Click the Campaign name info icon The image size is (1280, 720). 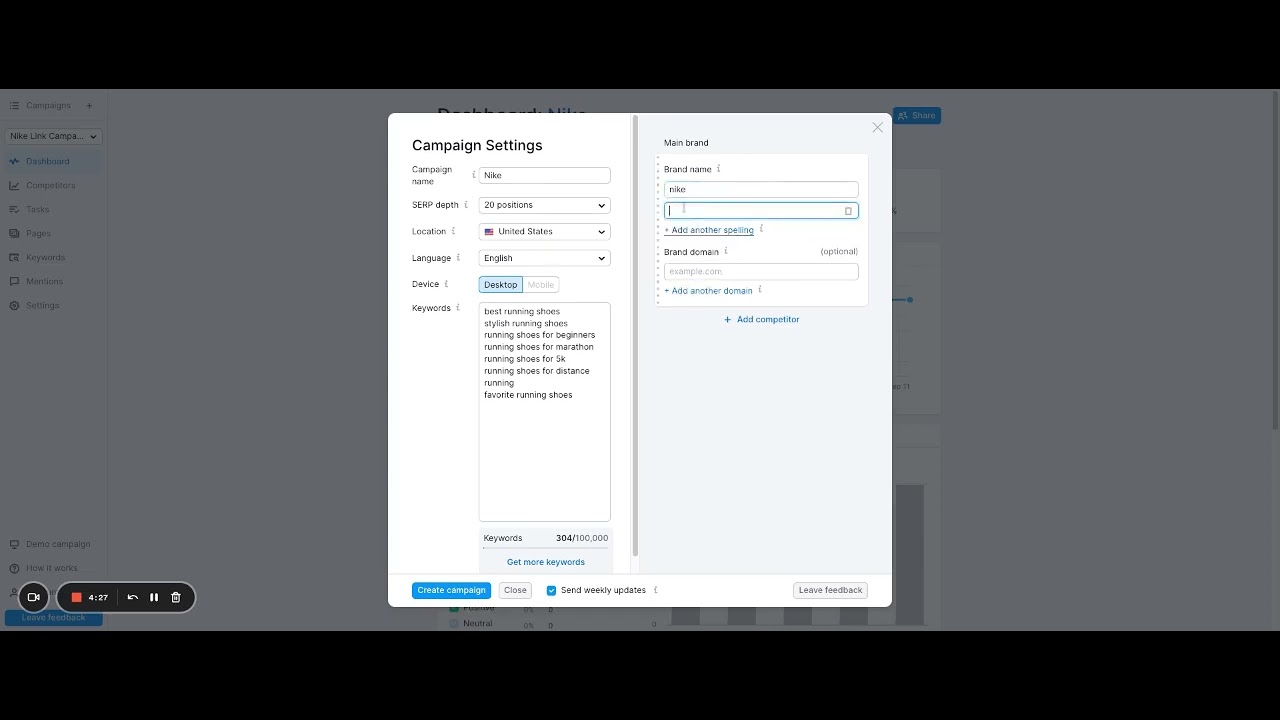(474, 175)
